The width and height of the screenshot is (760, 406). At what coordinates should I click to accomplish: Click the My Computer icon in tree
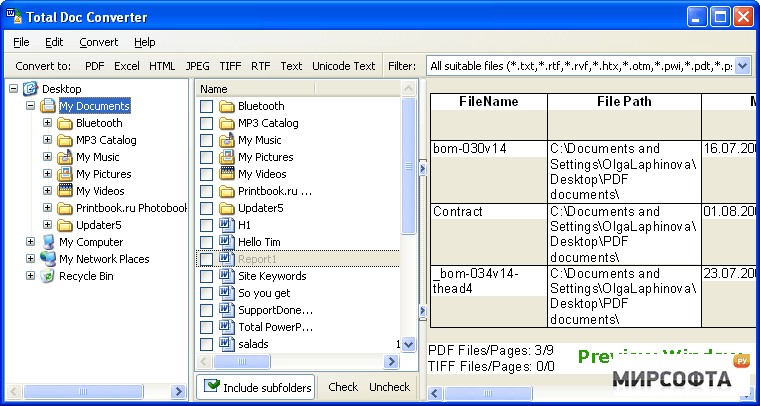pyautogui.click(x=48, y=242)
